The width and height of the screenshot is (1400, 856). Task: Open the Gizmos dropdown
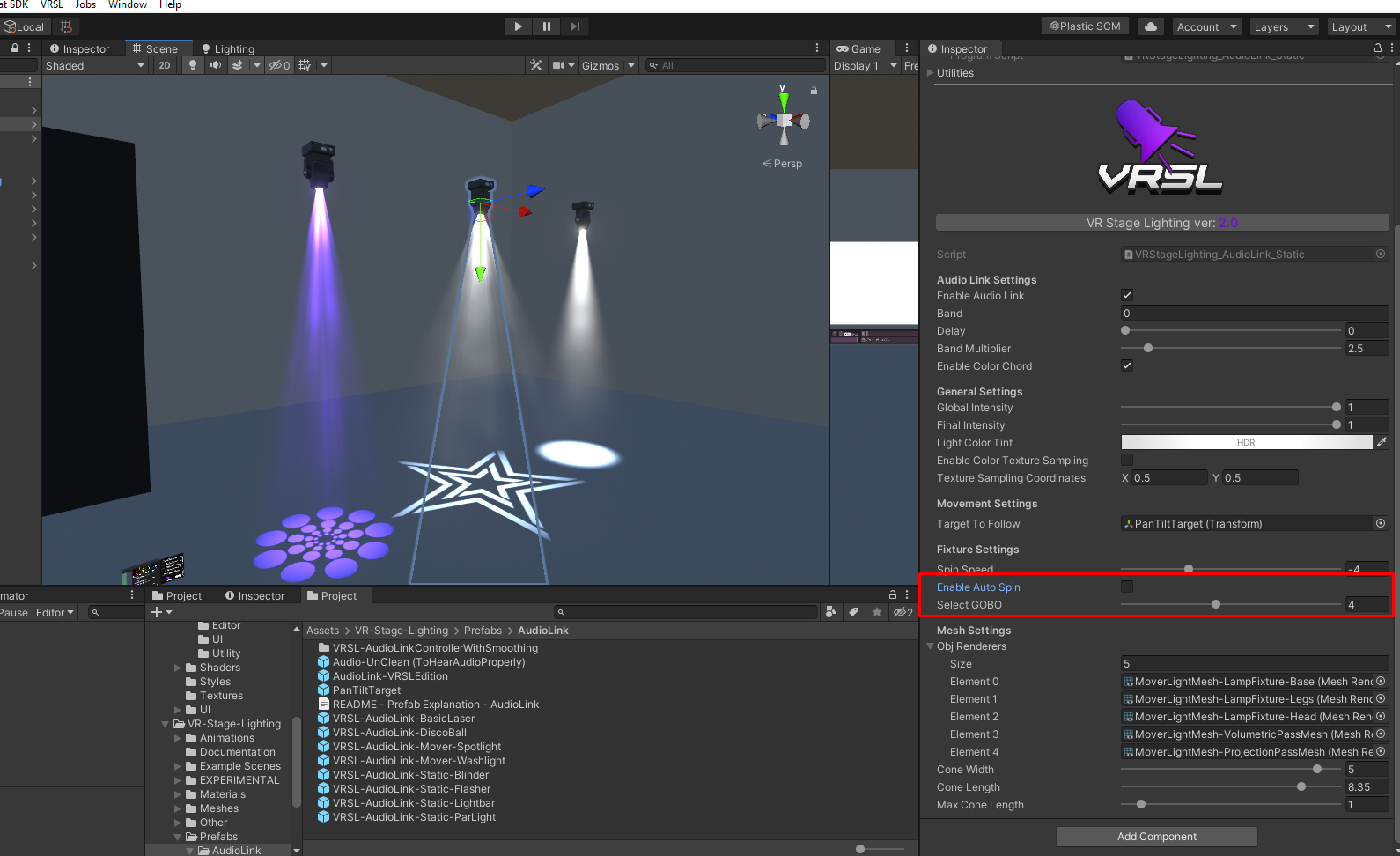[608, 65]
